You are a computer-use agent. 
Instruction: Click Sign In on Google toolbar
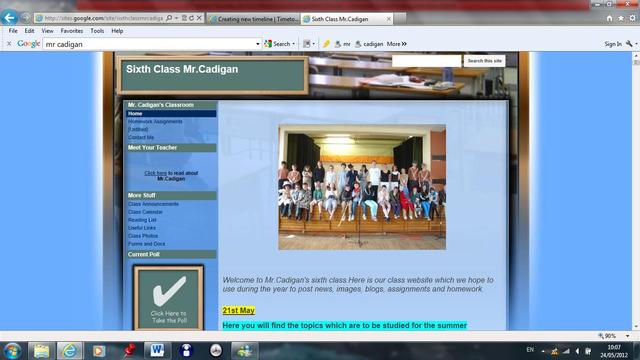click(613, 44)
